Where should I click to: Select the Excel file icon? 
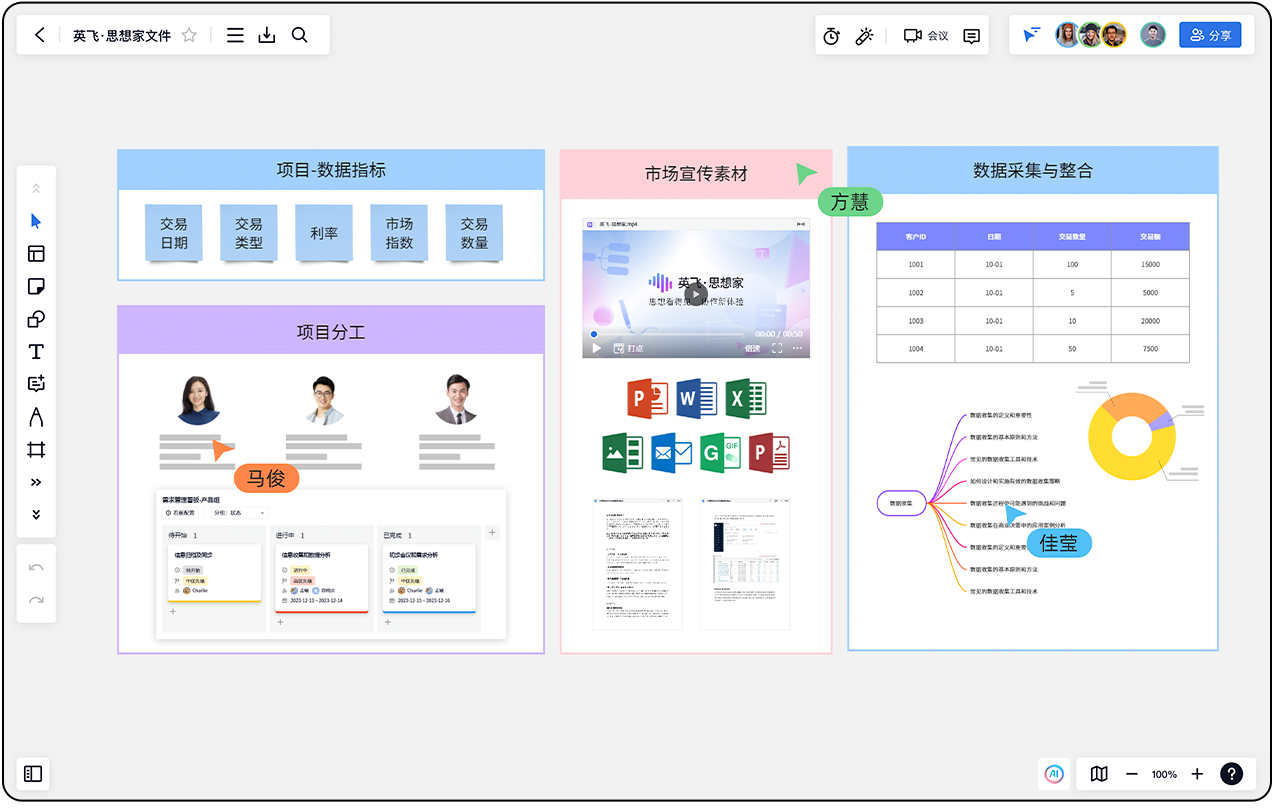(746, 398)
